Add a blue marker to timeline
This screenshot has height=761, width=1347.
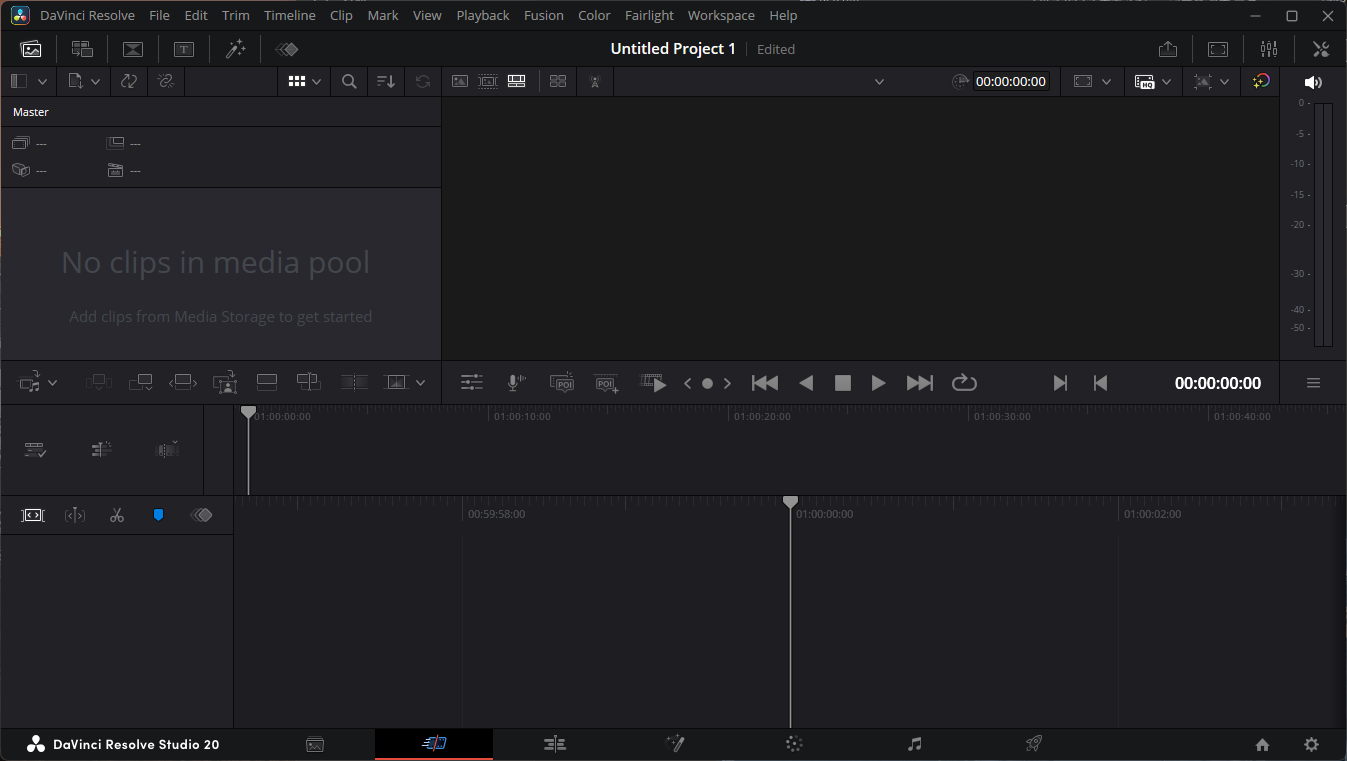click(158, 515)
